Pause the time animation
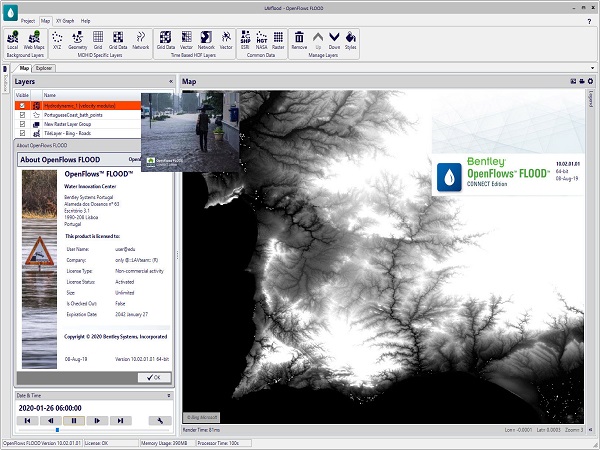600x450 pixels. [x=74, y=421]
